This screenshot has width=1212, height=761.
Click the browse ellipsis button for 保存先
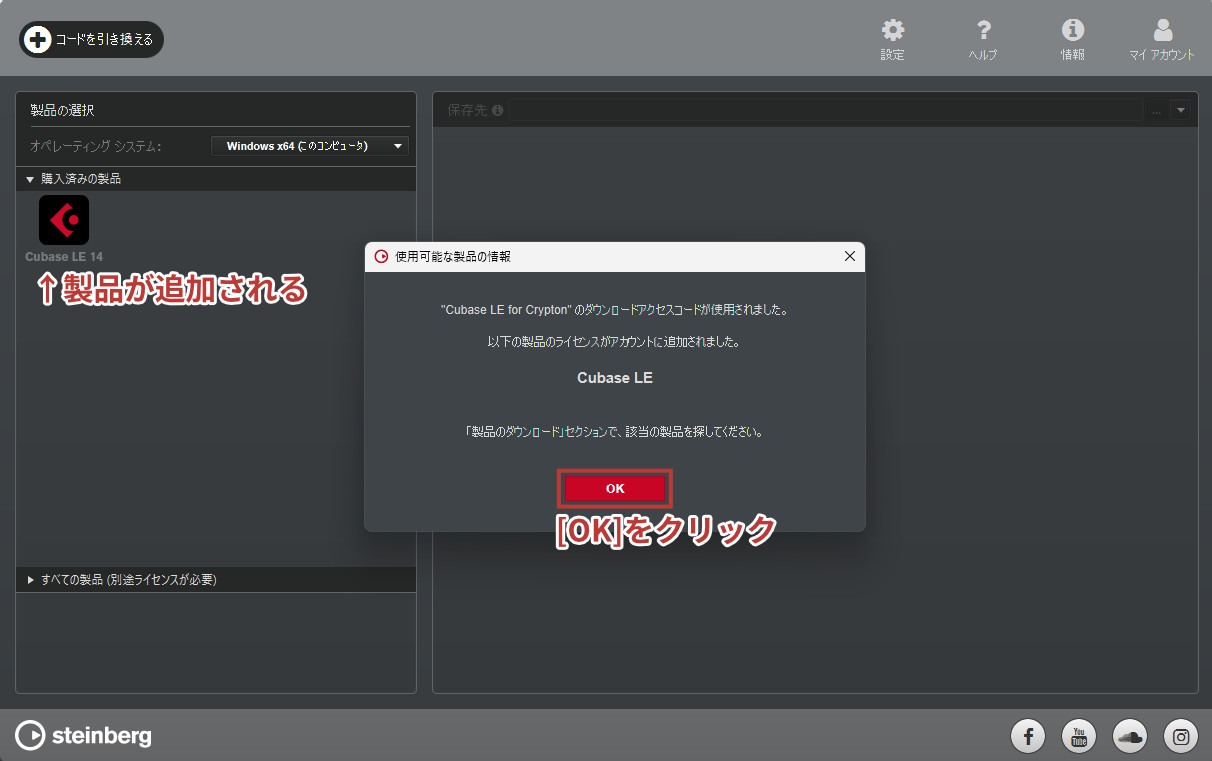point(1157,110)
